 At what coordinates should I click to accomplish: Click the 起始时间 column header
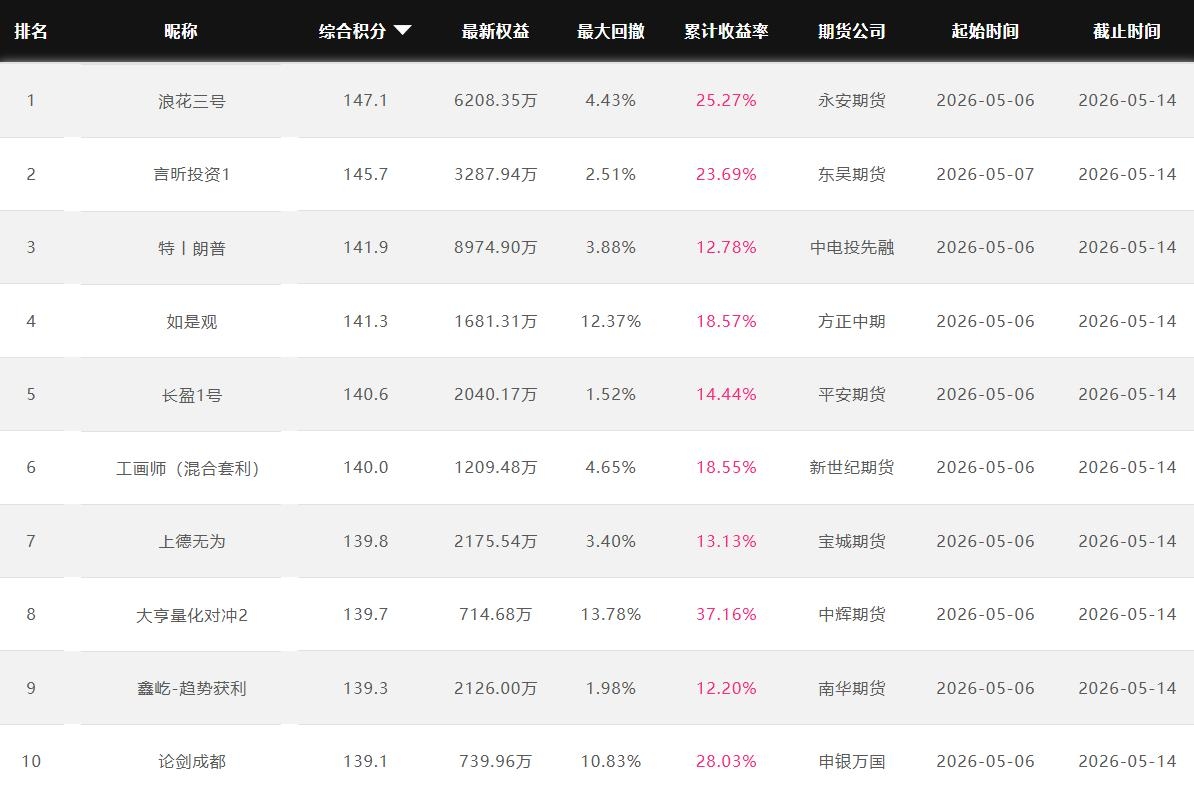[x=985, y=31]
